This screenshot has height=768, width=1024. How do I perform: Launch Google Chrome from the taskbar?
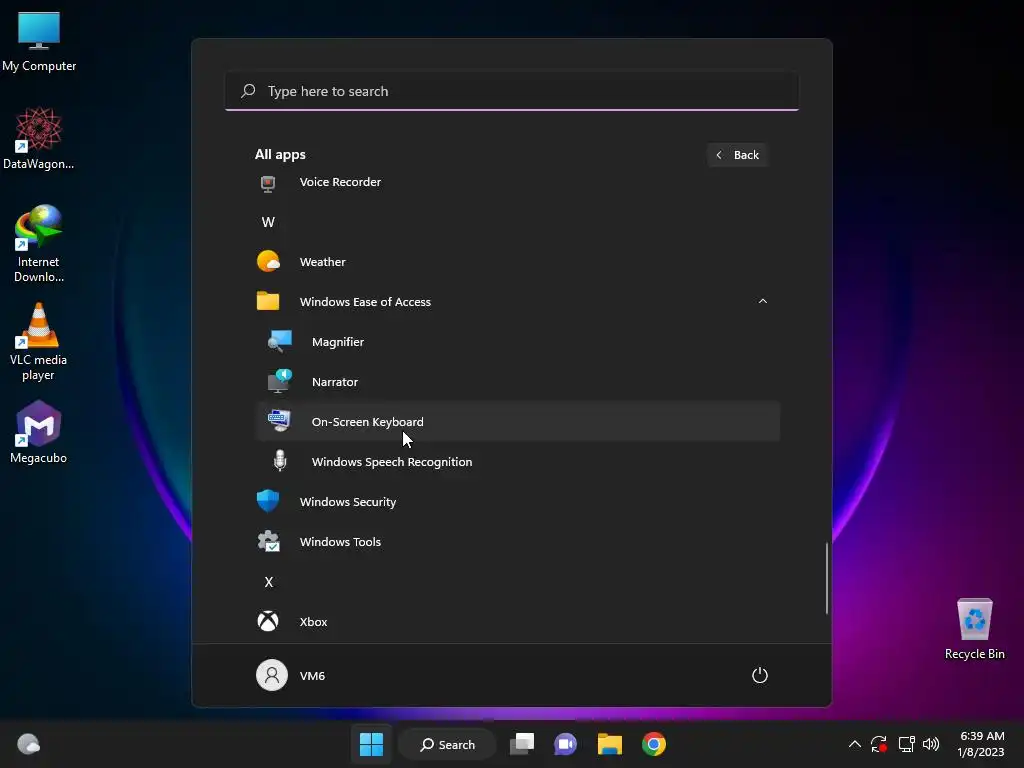click(654, 744)
